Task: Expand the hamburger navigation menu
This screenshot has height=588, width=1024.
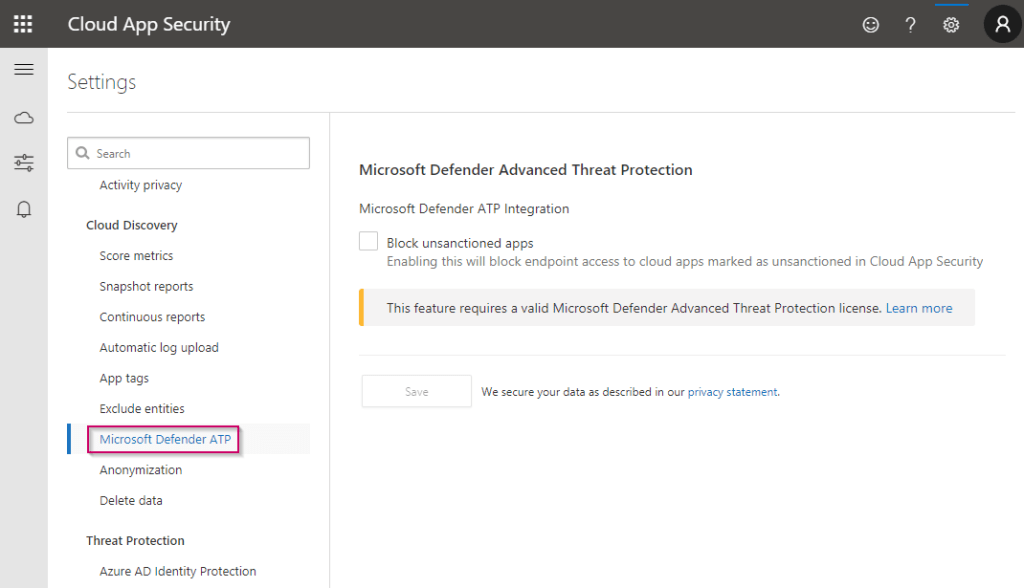Action: click(x=24, y=69)
